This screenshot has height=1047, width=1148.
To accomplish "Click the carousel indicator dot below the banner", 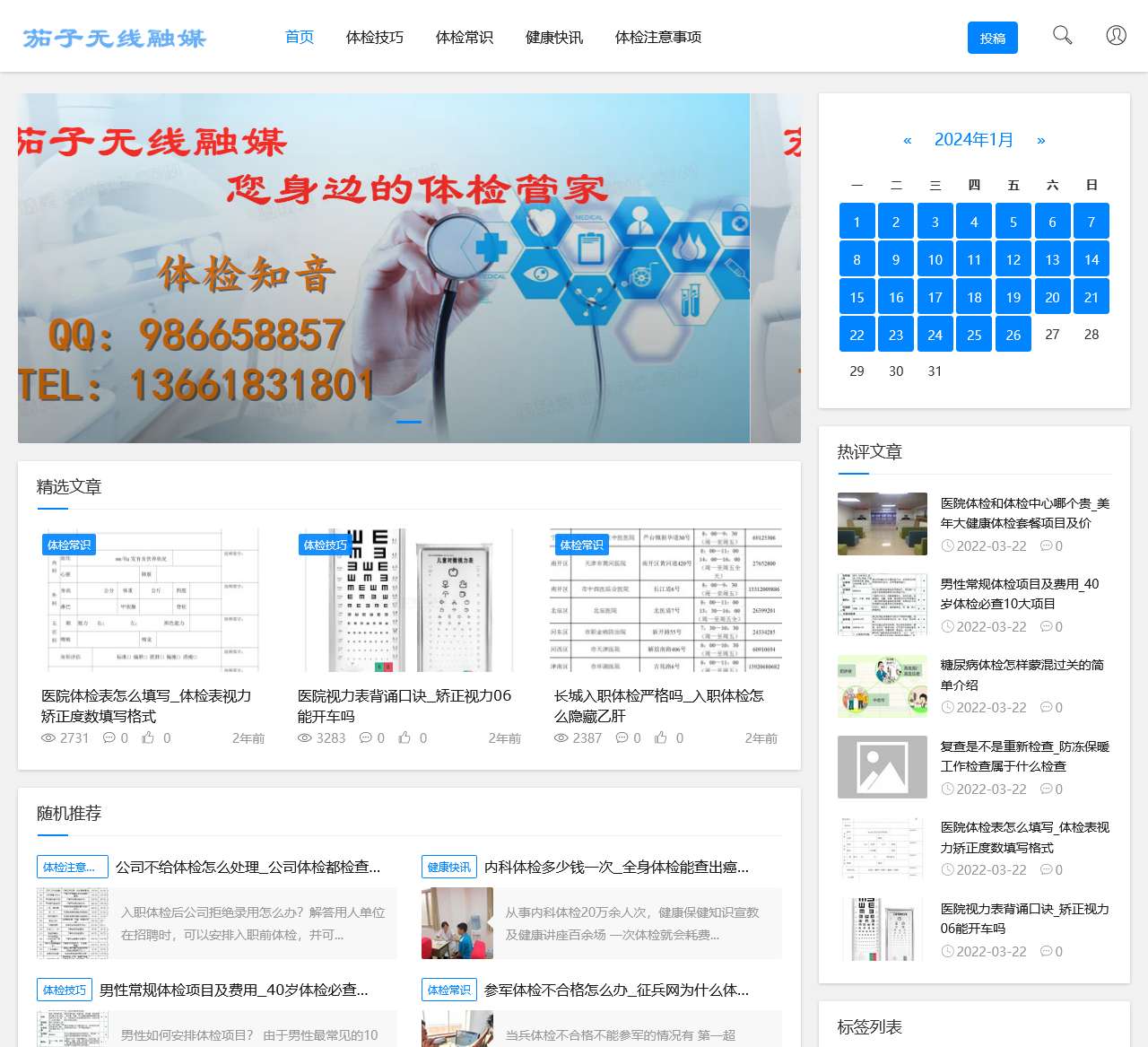I will (x=409, y=422).
